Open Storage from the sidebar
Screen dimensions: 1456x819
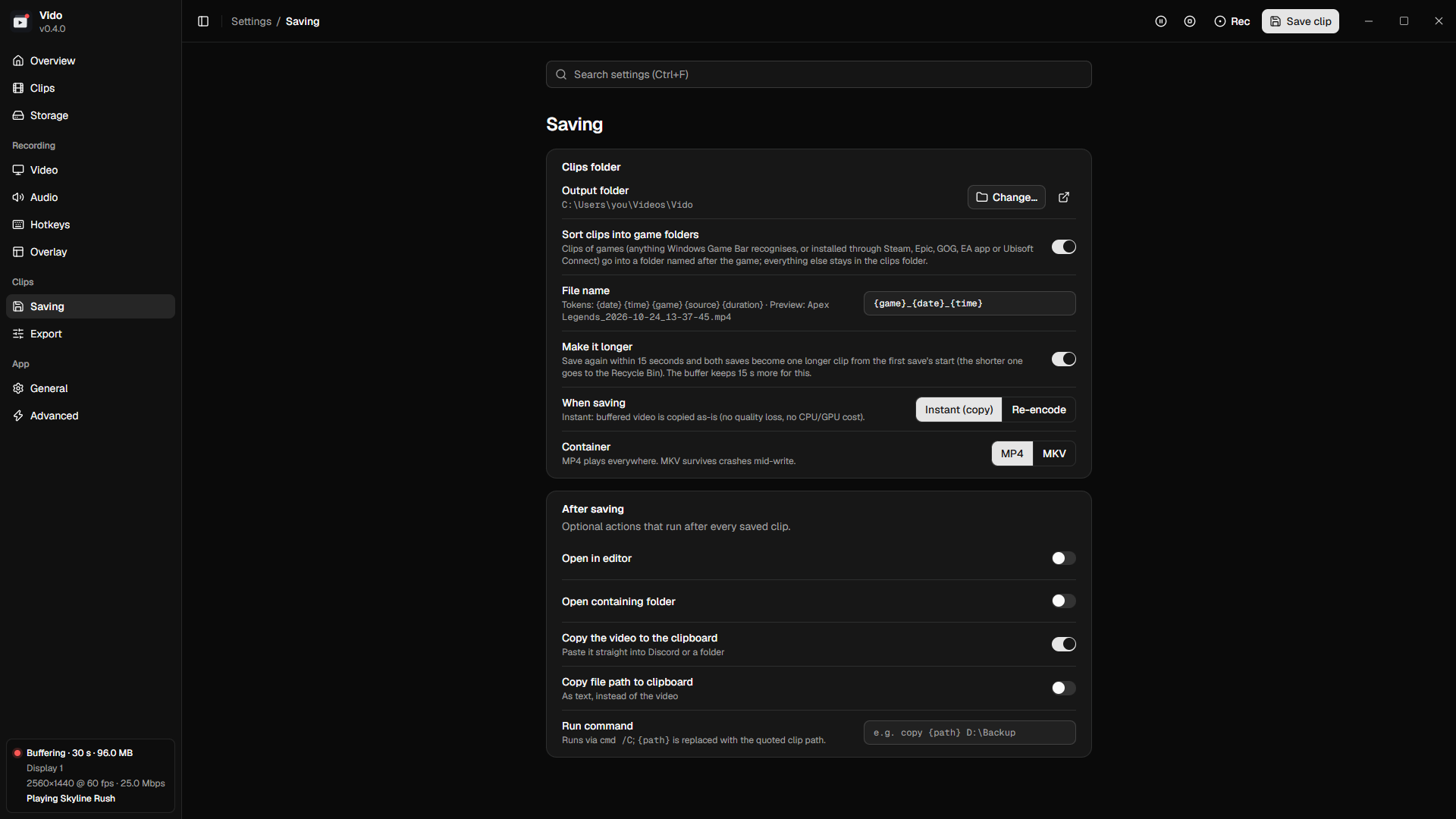[x=90, y=115]
